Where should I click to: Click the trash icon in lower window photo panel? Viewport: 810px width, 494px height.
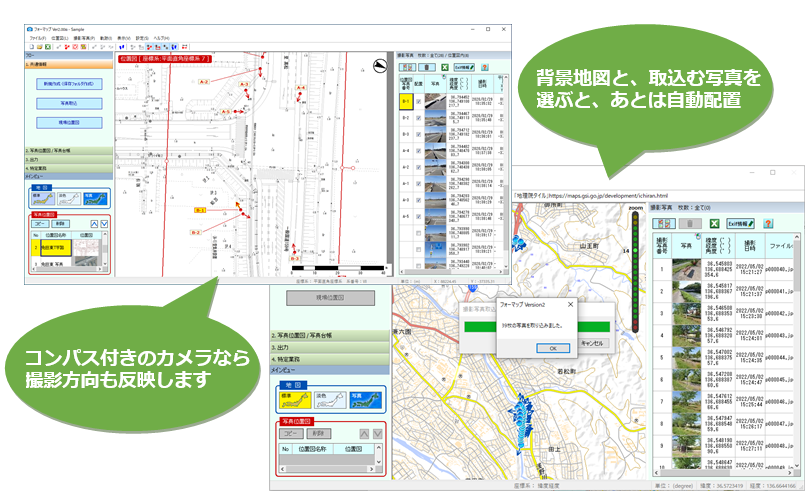point(690,223)
